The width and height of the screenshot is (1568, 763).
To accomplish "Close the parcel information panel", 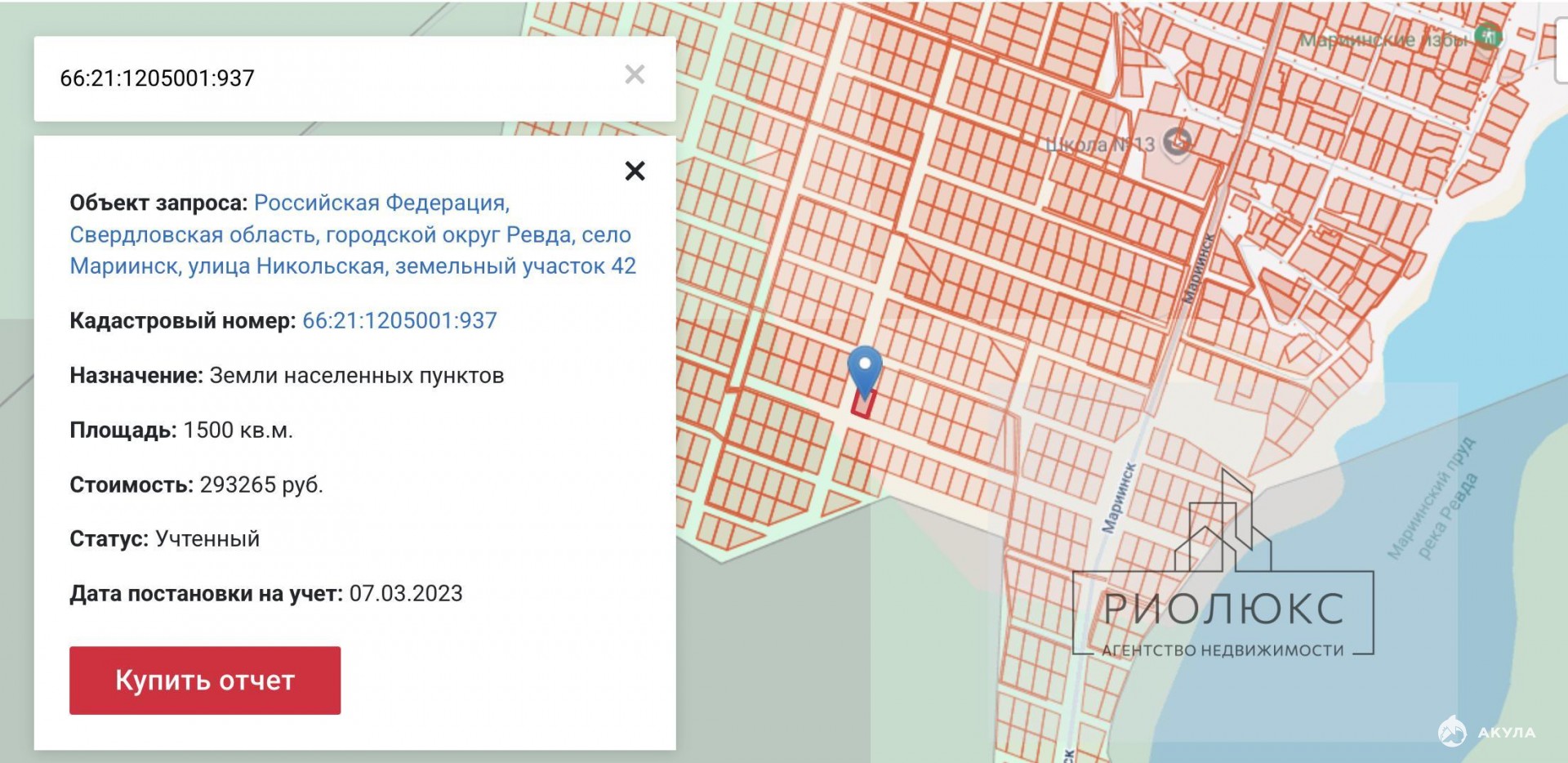I will coord(635,171).
